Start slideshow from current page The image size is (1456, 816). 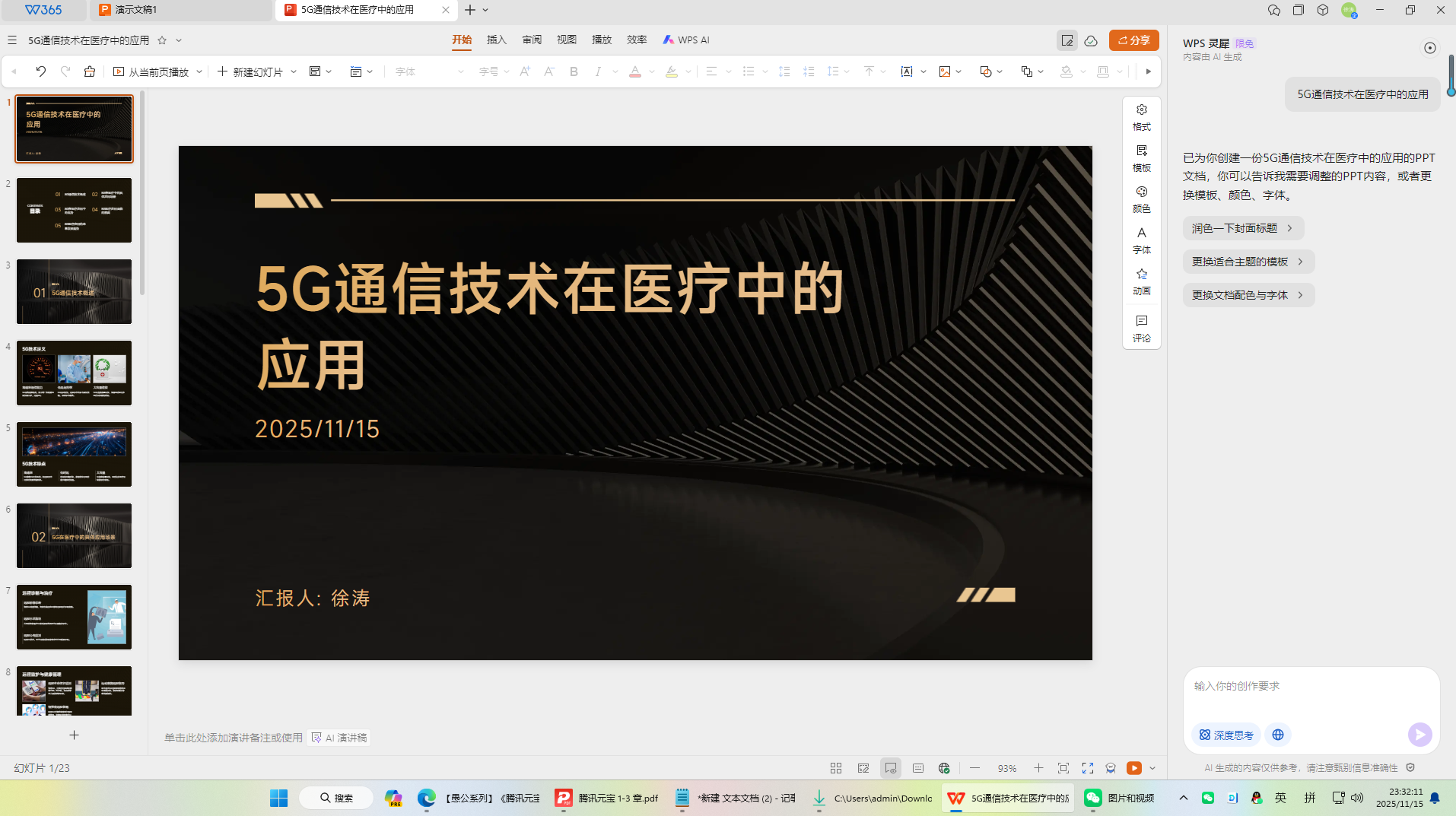click(x=155, y=71)
